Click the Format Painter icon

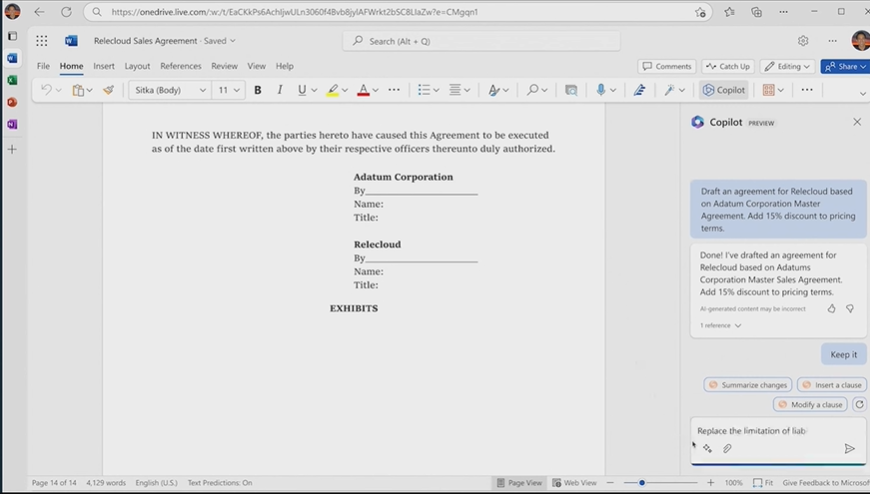(x=108, y=90)
